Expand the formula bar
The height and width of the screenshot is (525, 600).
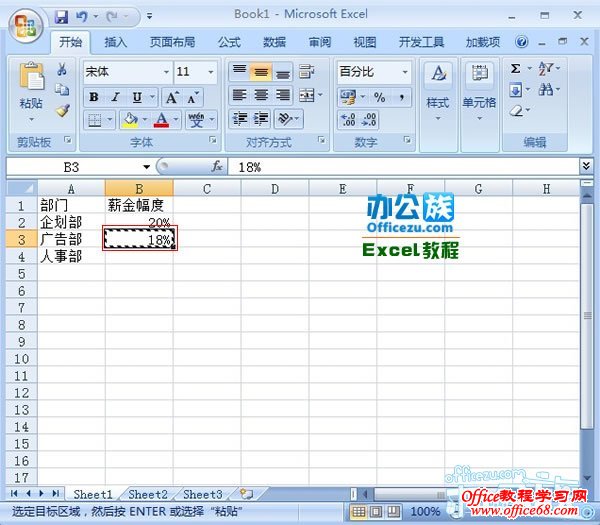pyautogui.click(x=586, y=166)
